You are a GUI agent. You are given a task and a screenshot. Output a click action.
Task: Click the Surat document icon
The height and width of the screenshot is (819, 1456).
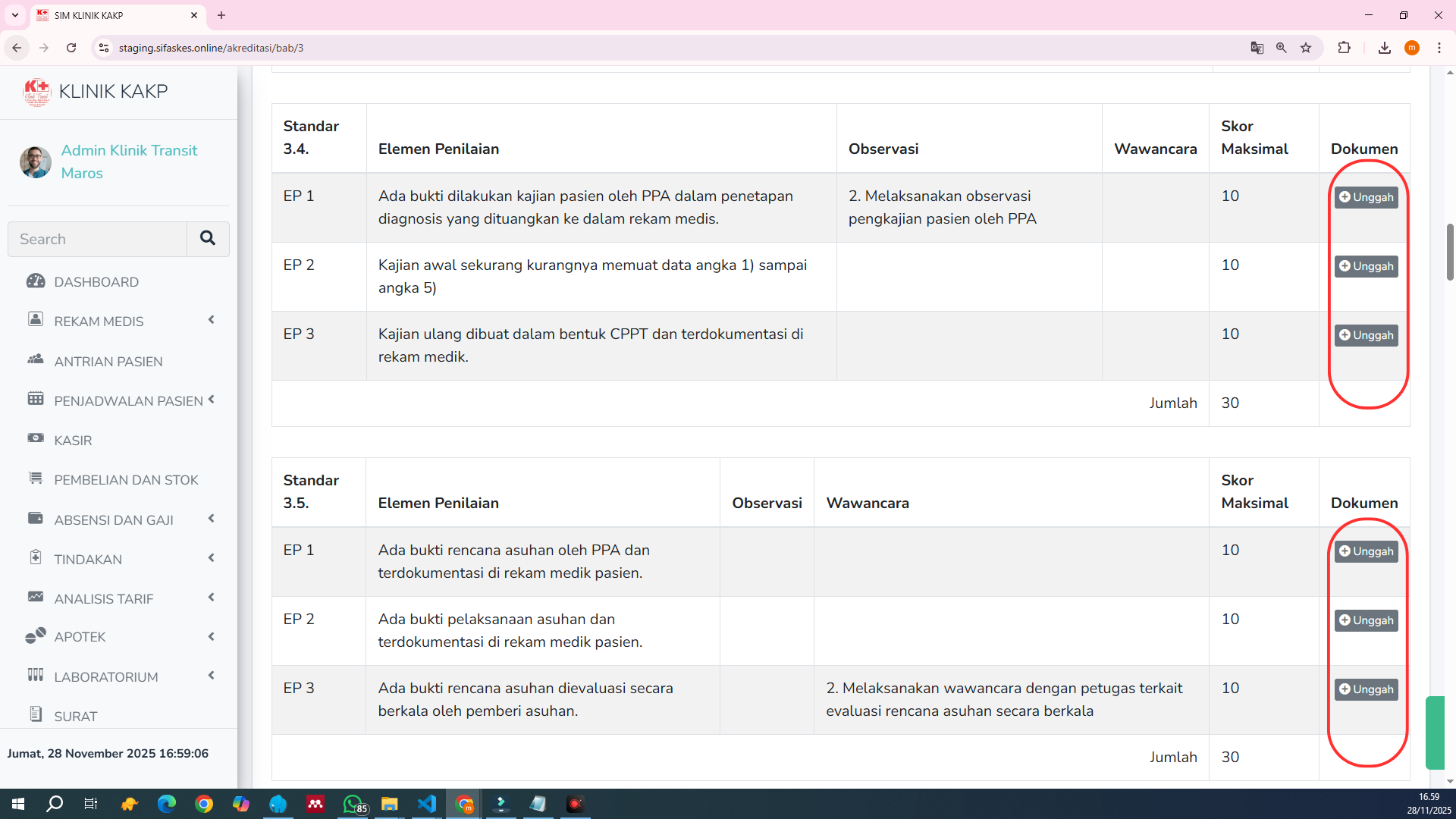[36, 714]
